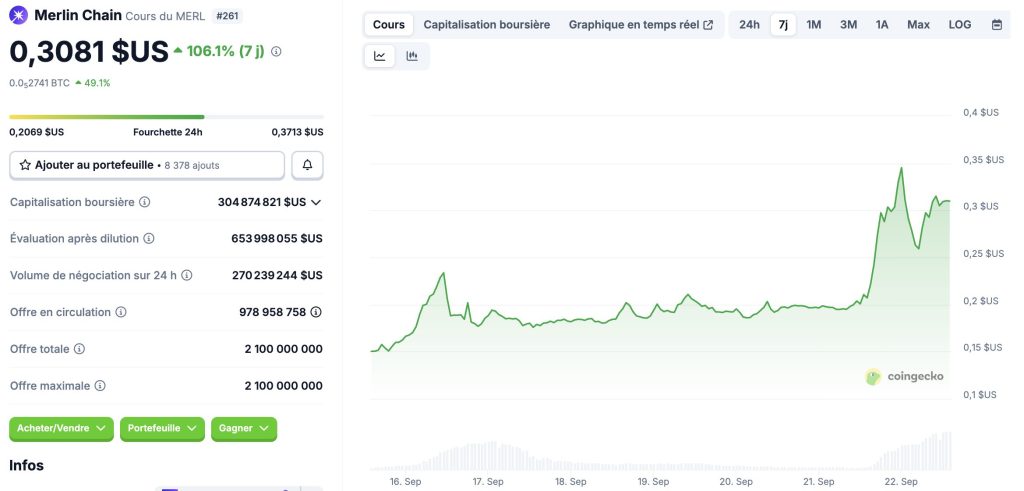Click info icon beside Offre en circulation value
The image size is (1024, 491).
[316, 312]
